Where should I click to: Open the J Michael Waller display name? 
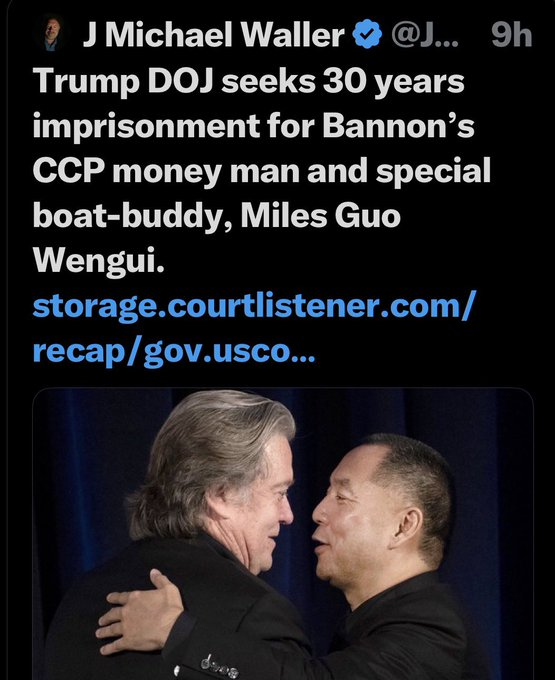tap(213, 34)
